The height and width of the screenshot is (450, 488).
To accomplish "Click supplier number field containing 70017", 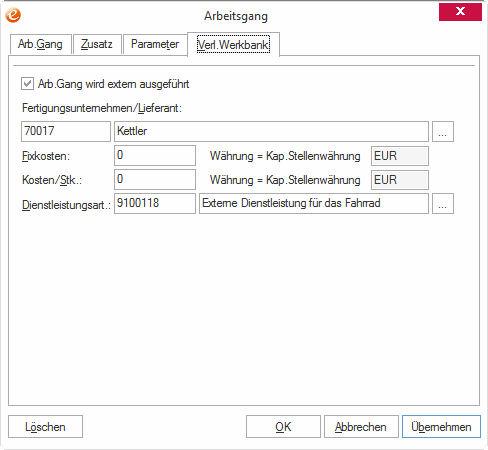I will point(66,131).
